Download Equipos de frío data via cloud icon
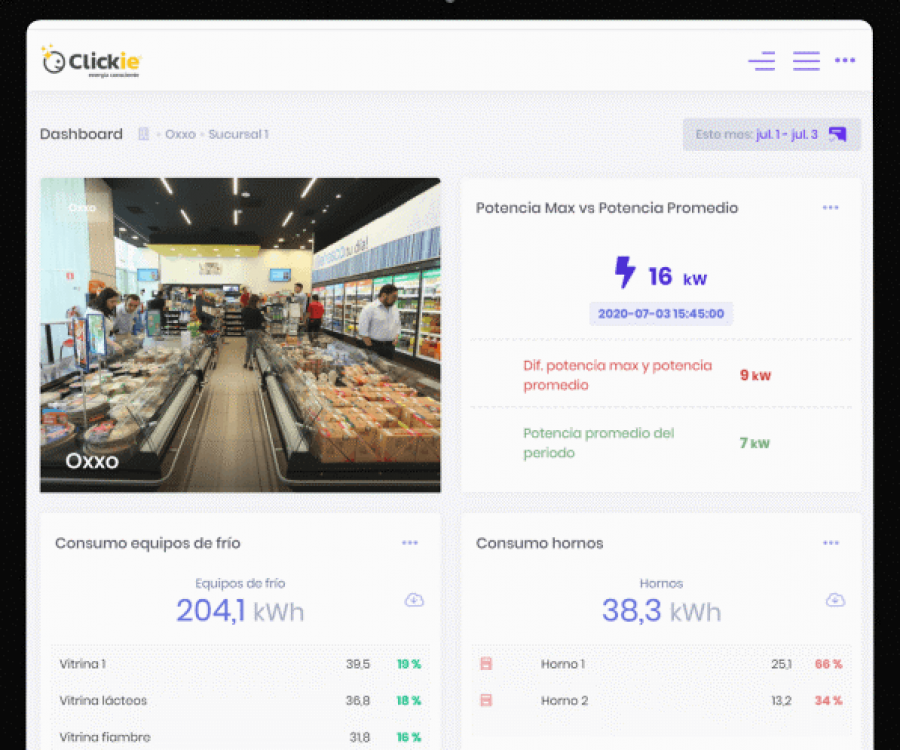900x750 pixels. tap(414, 600)
